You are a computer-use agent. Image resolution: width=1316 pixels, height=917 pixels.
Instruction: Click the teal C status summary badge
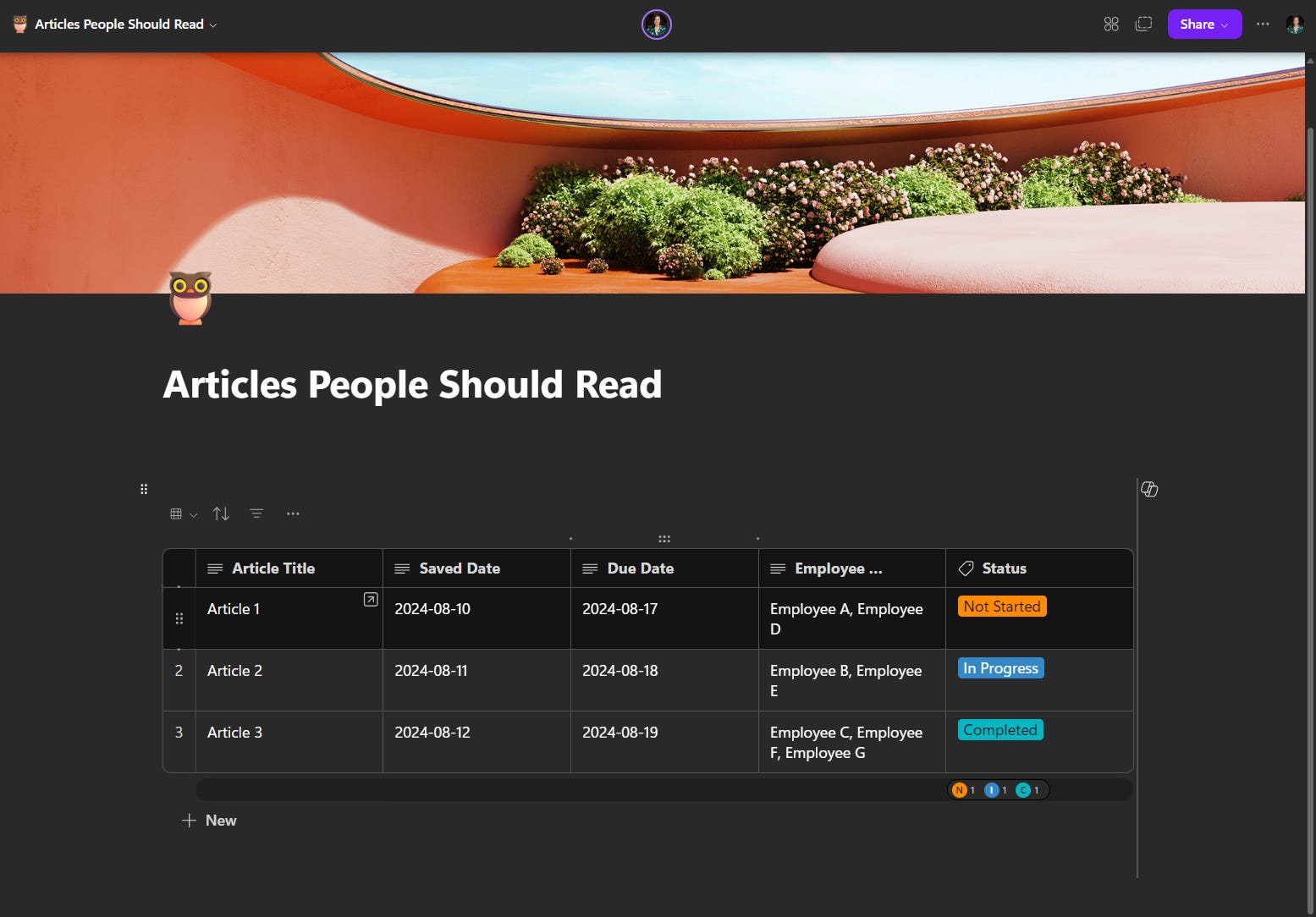point(1023,790)
